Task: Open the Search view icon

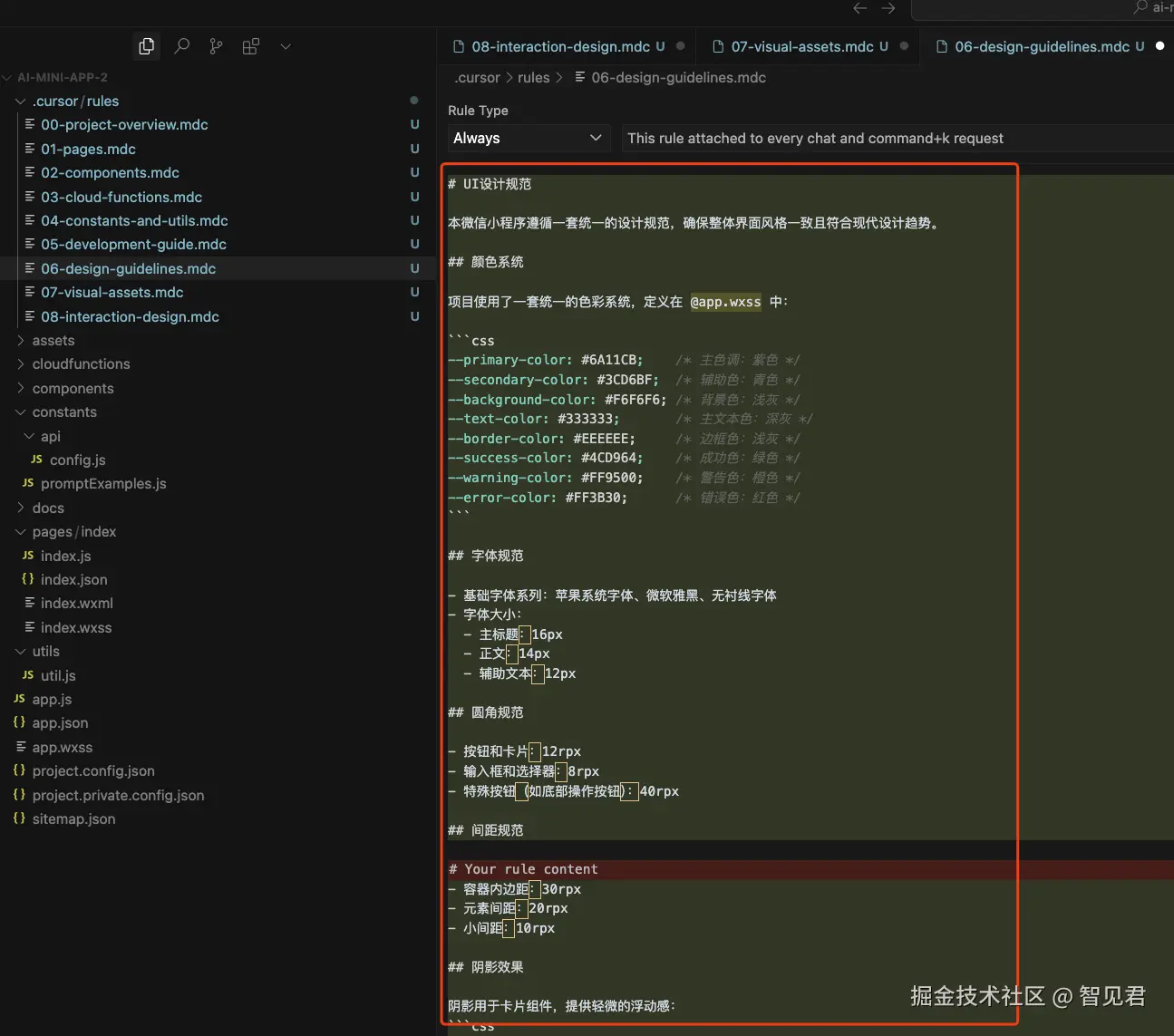Action: [x=181, y=46]
